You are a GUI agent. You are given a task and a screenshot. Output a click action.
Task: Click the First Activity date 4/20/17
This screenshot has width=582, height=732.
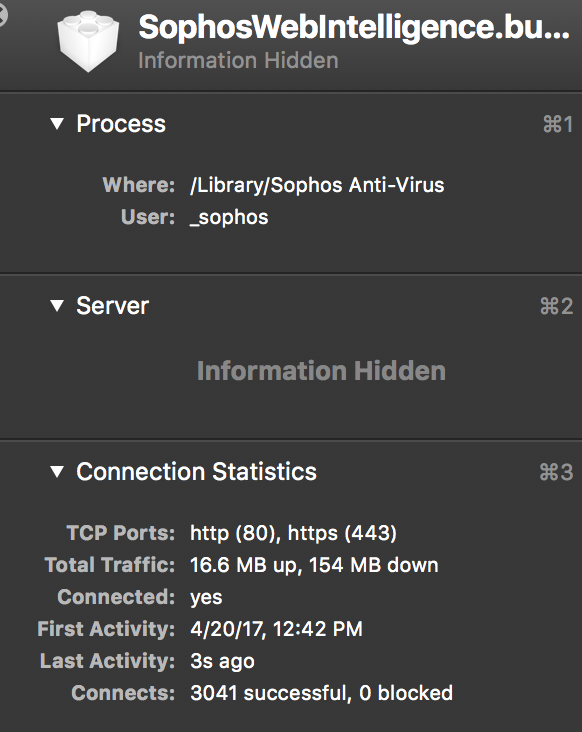click(x=228, y=629)
